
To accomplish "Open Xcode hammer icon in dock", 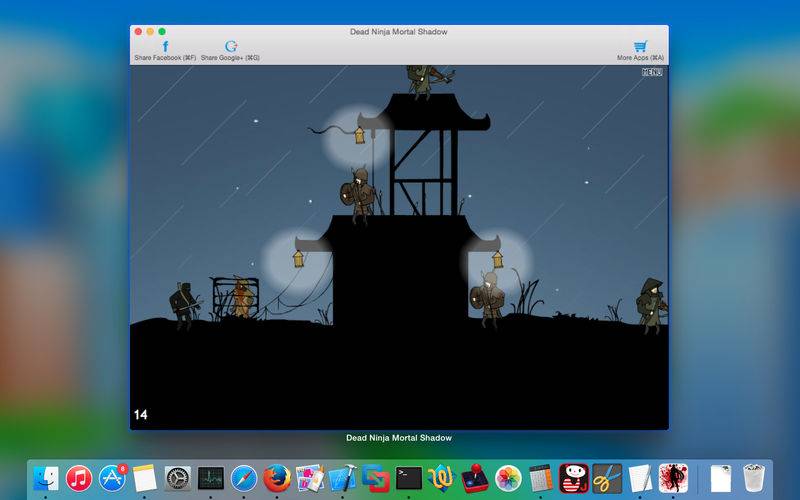I will [343, 479].
